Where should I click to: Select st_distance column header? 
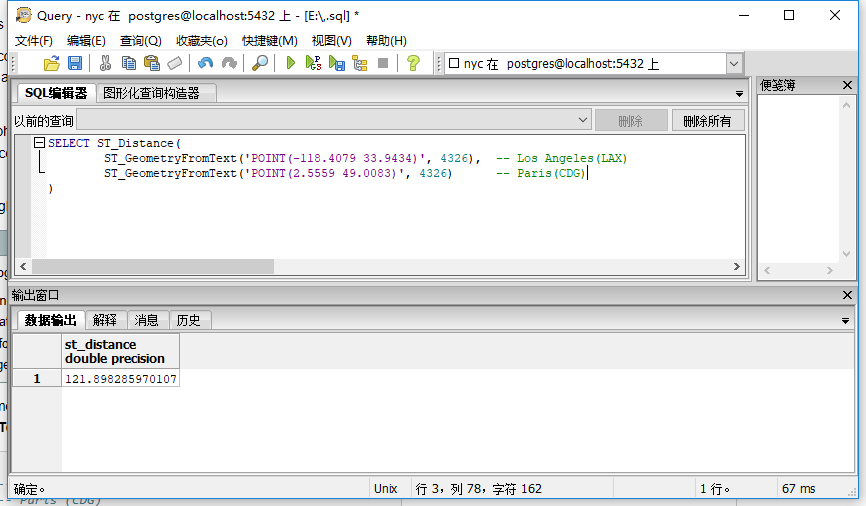point(120,351)
